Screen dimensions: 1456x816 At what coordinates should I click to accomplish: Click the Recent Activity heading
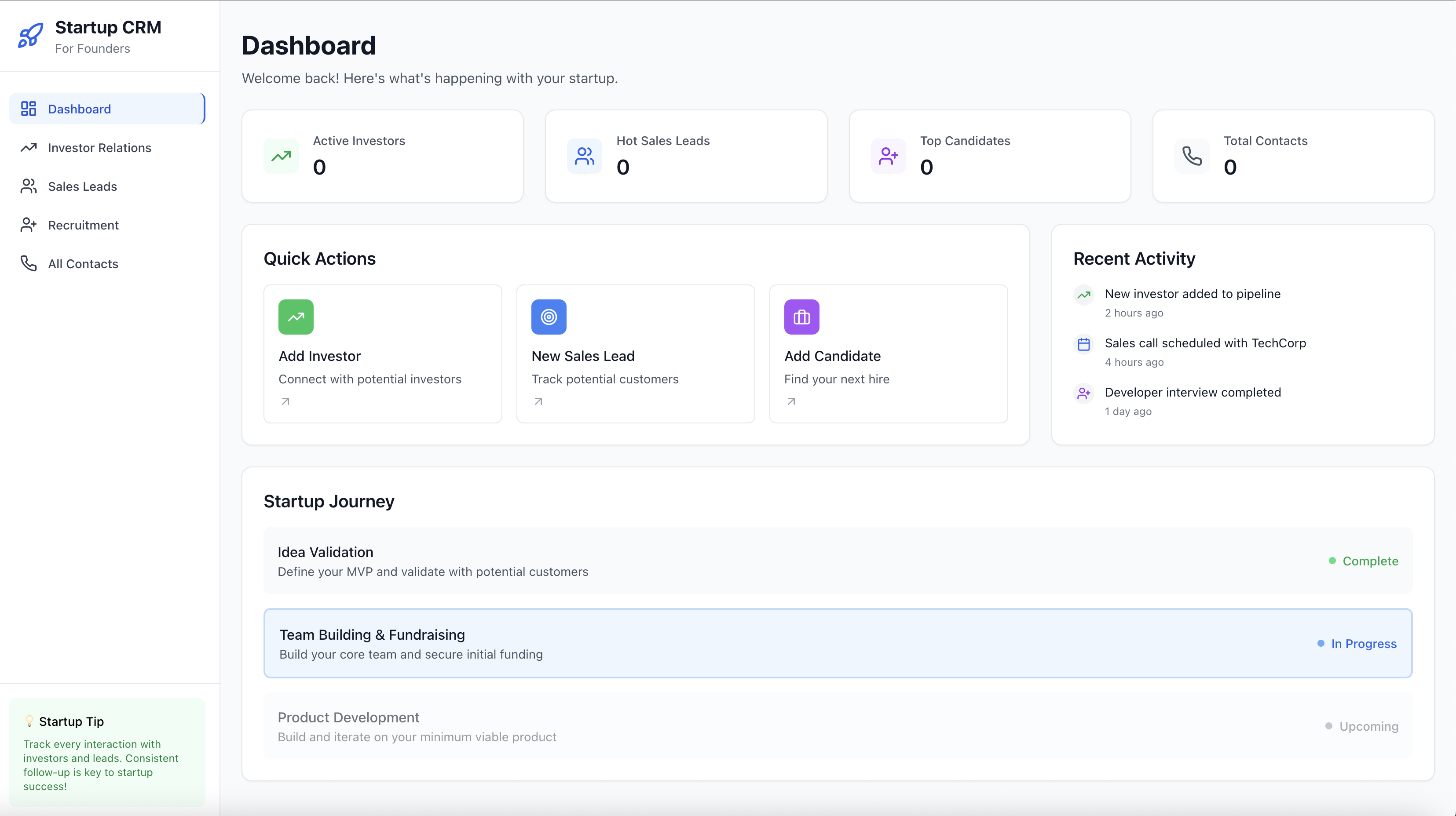pos(1134,258)
